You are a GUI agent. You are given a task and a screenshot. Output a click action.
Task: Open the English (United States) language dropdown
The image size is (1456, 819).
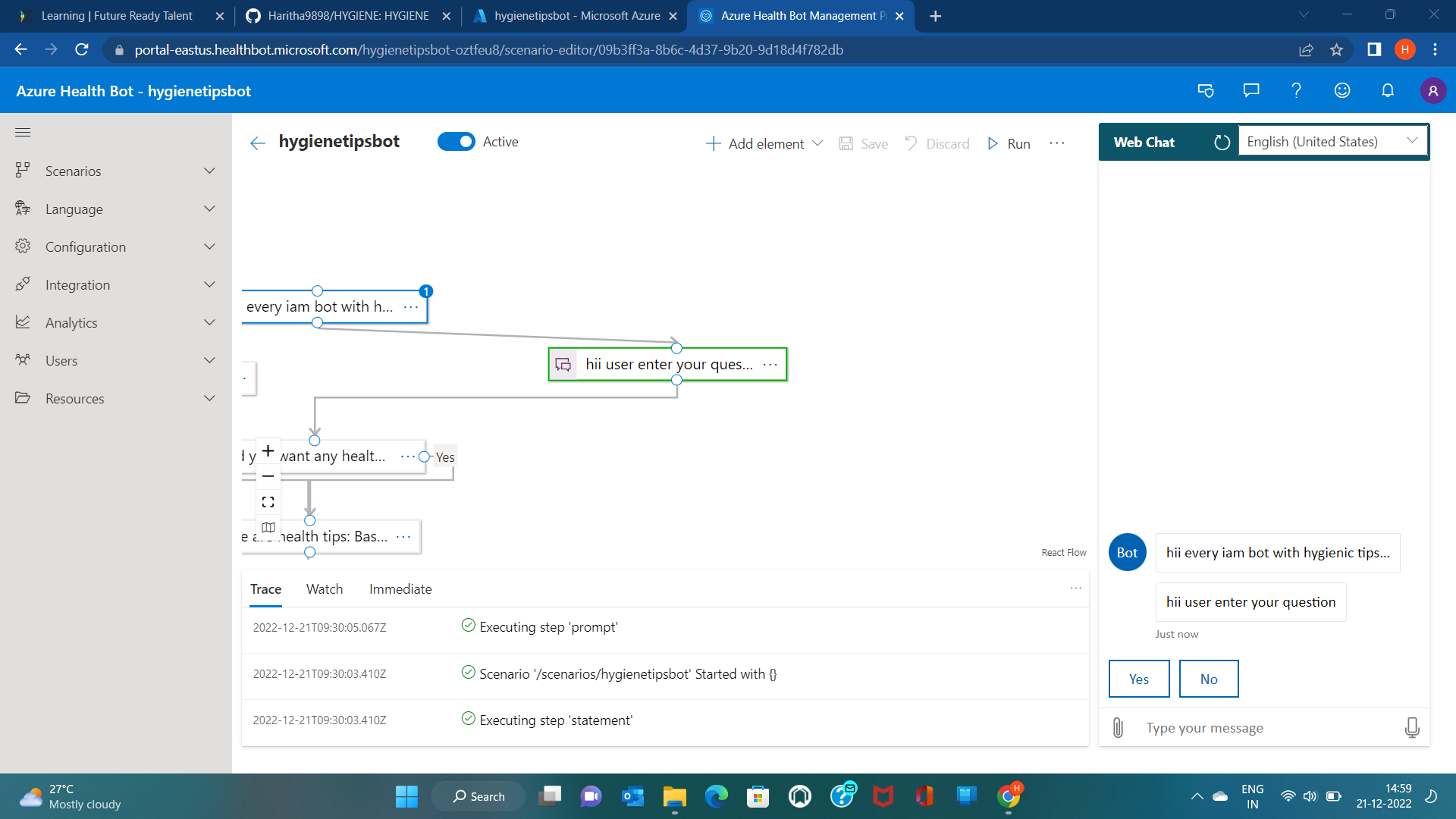(x=1332, y=142)
